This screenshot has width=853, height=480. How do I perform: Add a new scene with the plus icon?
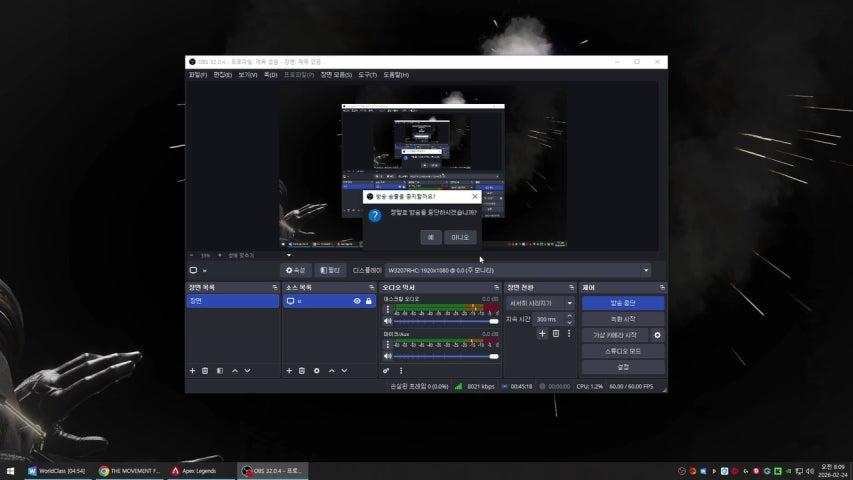coord(193,371)
